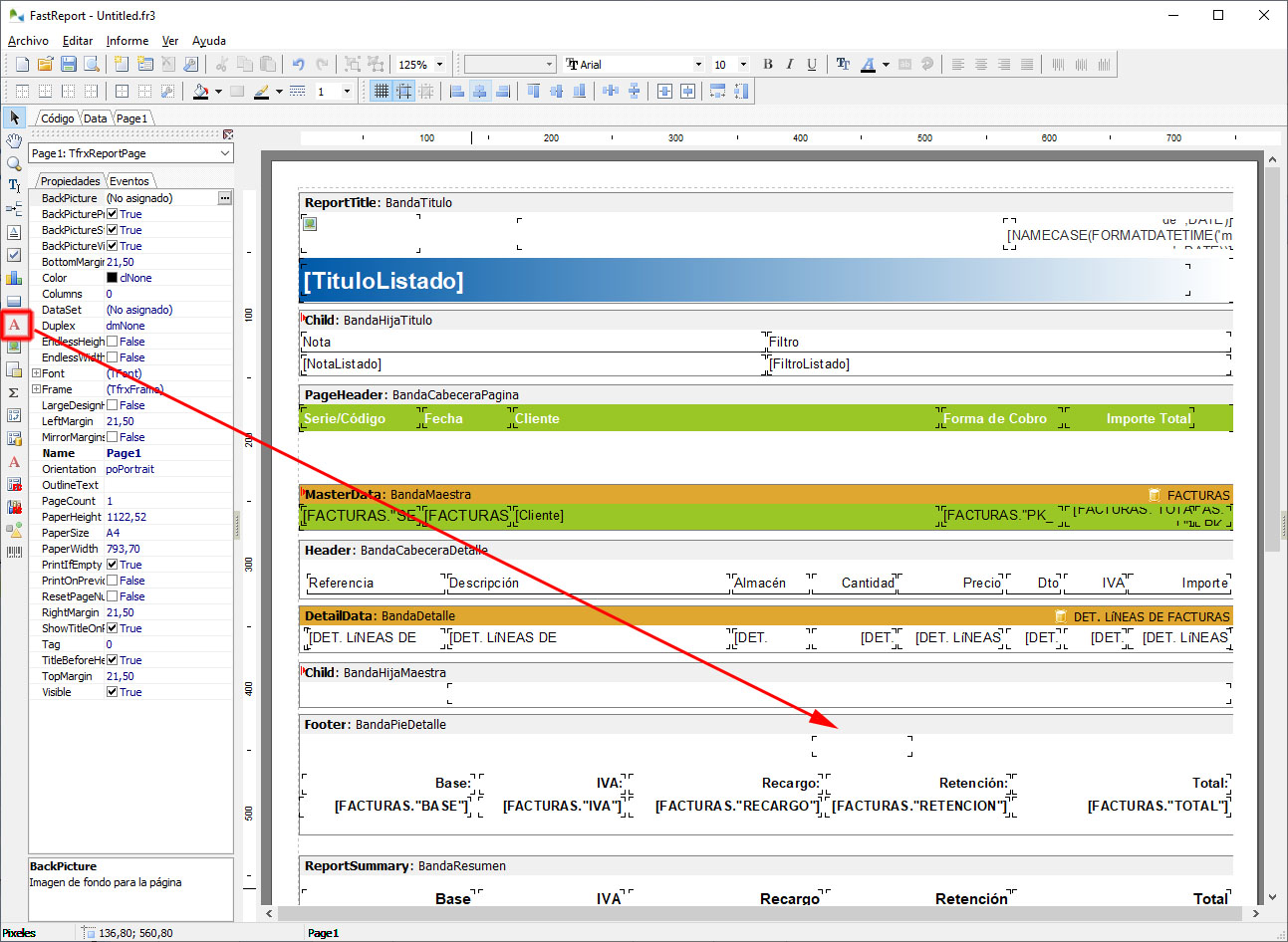Image resolution: width=1288 pixels, height=942 pixels.
Task: Click the BackPicture ellipsis button
Action: click(225, 198)
